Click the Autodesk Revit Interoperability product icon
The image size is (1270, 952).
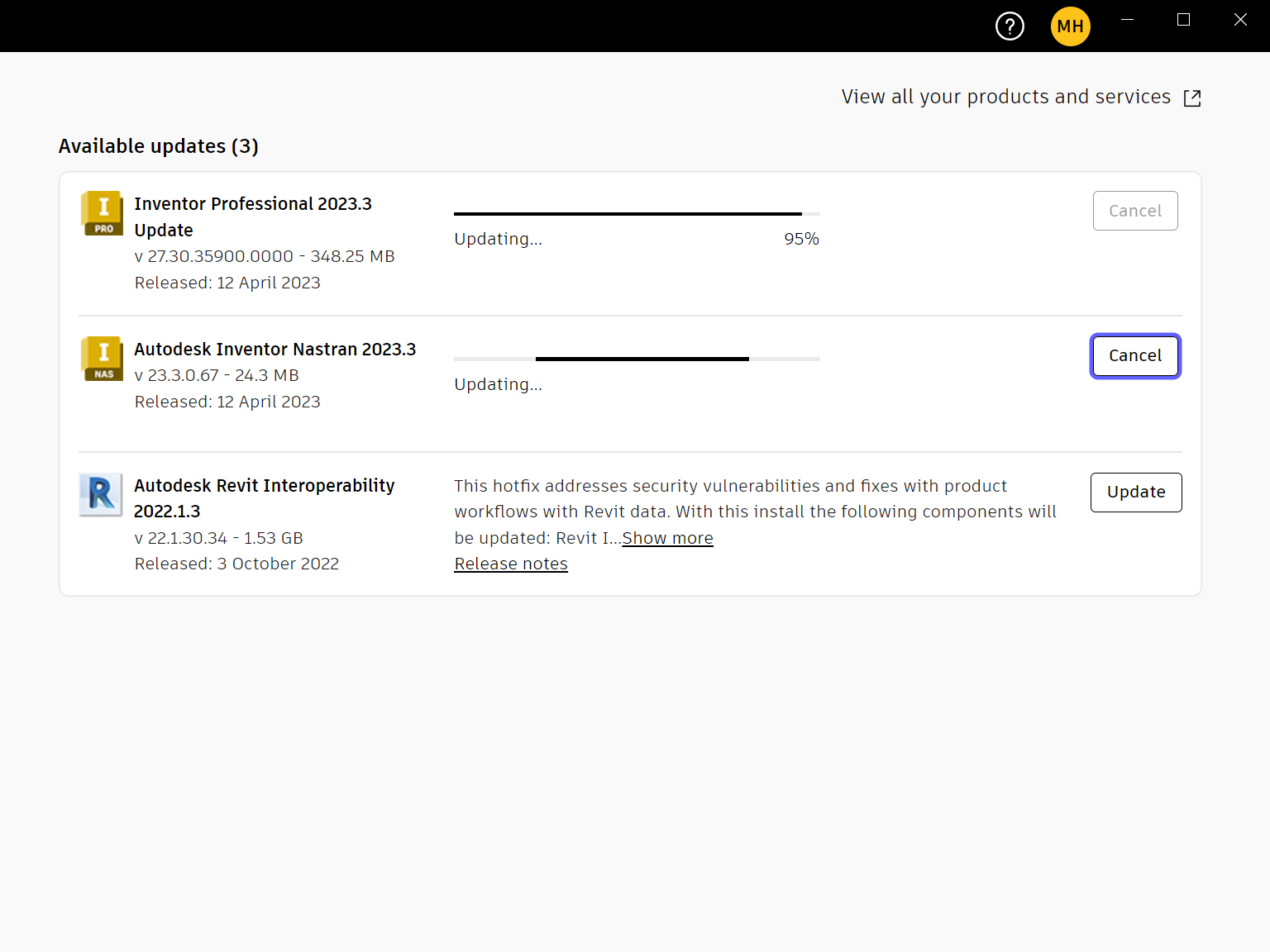[100, 495]
